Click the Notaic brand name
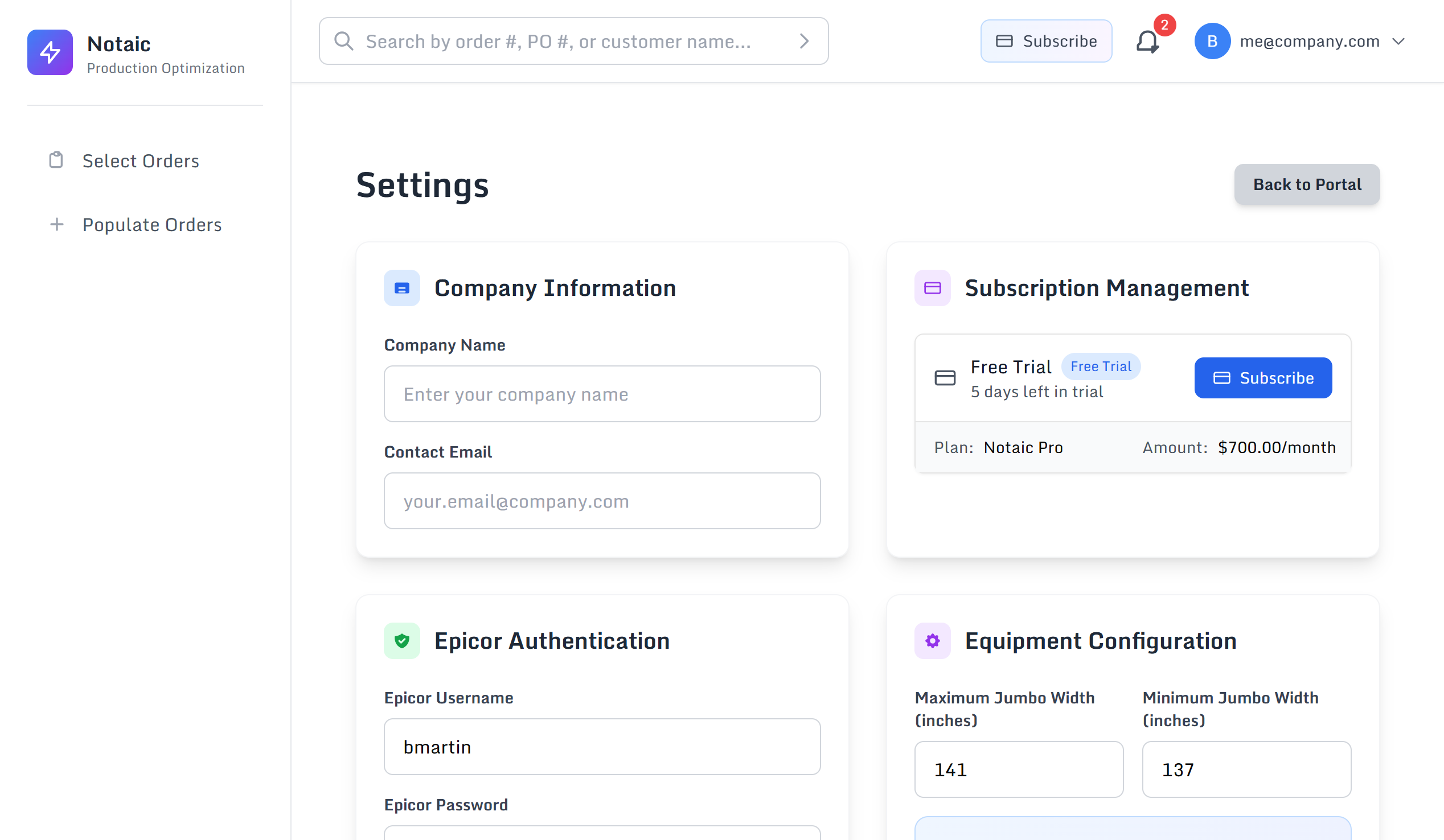The height and width of the screenshot is (840, 1444). tap(118, 44)
